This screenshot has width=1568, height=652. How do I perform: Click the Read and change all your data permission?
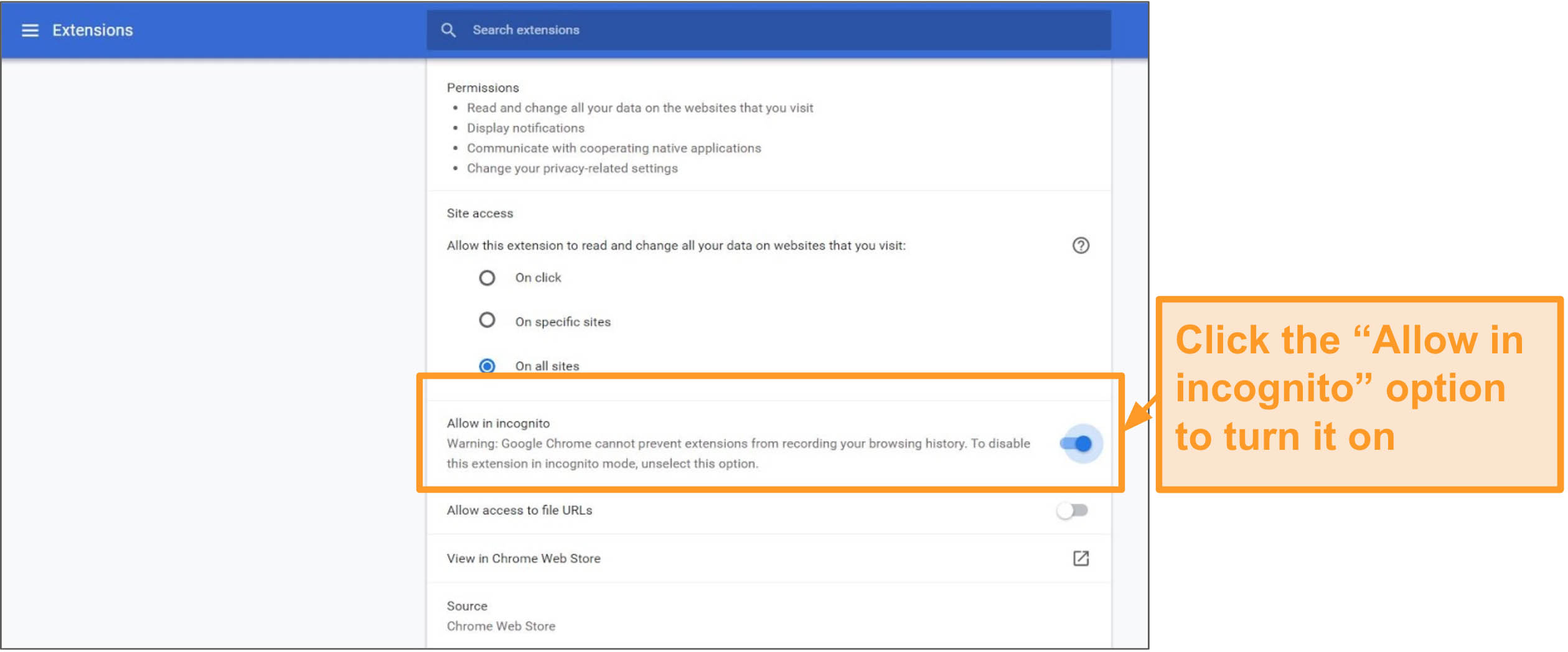[641, 108]
